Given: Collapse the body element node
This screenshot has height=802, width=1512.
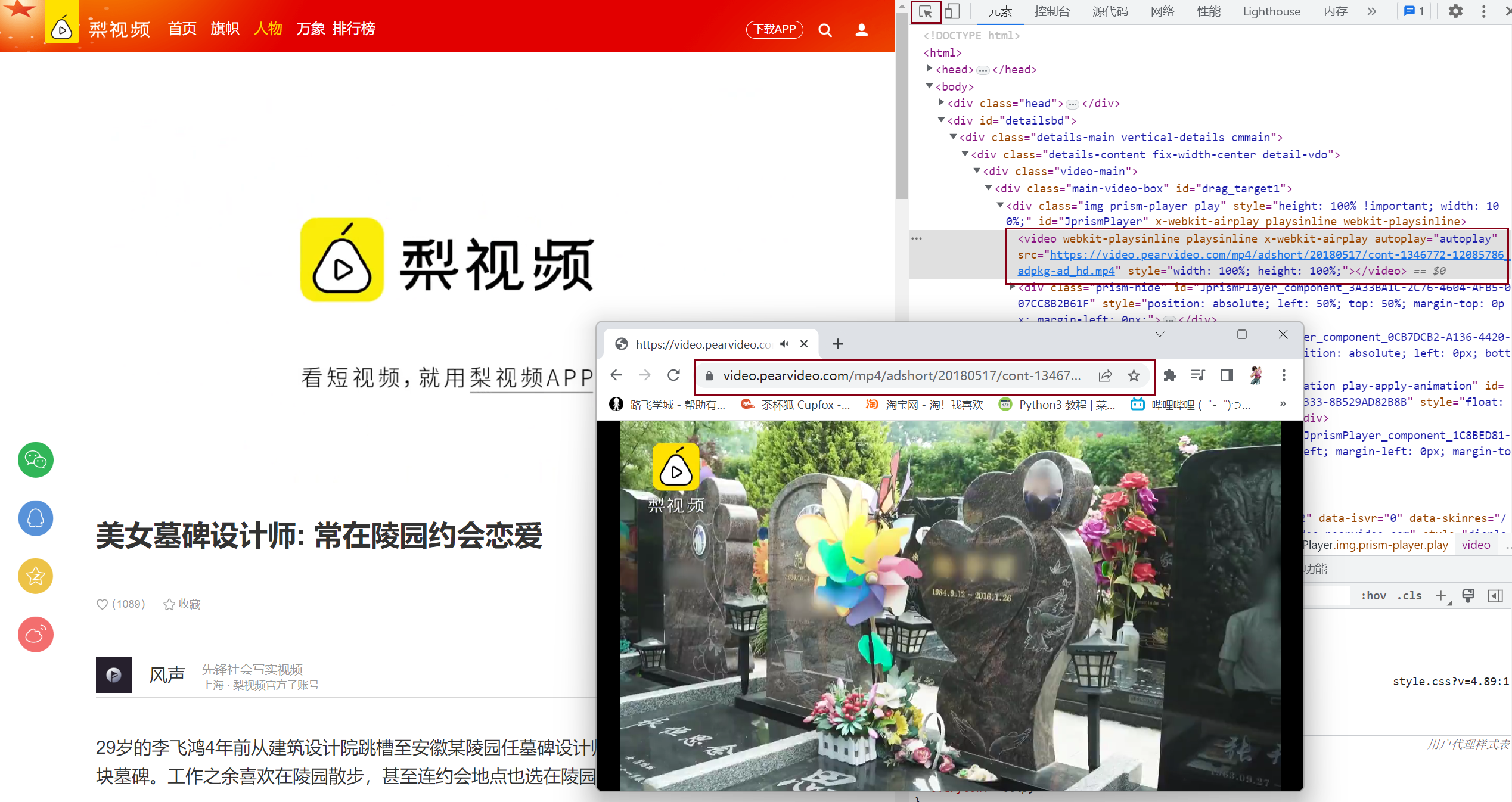Looking at the screenshot, I should click(929, 86).
